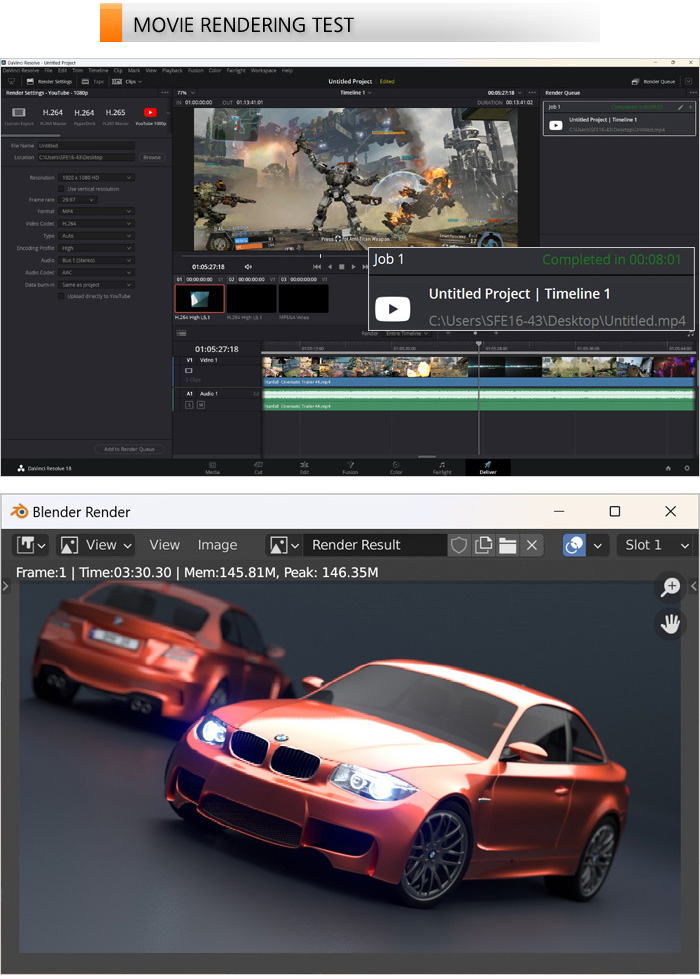
Task: Open the Video Codec H.264 dropdown
Action: (x=96, y=224)
